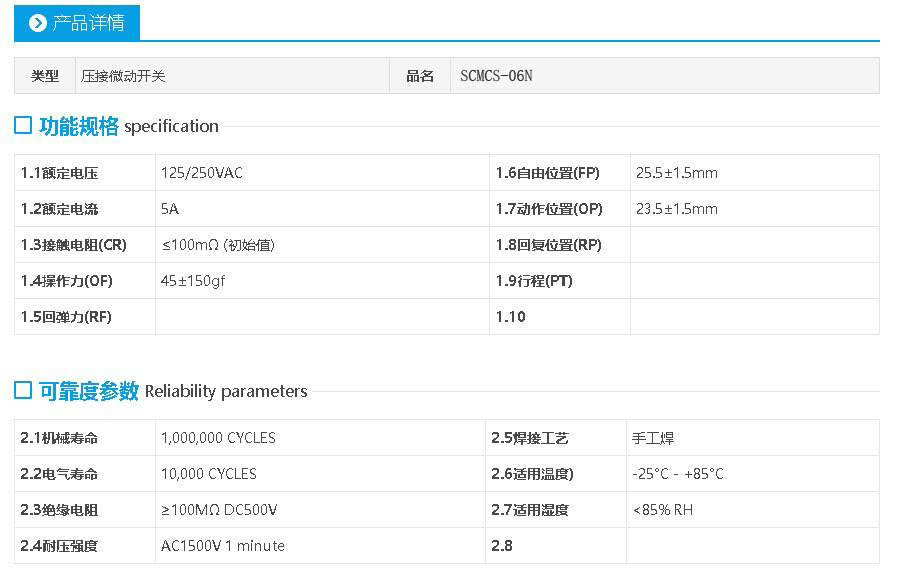The height and width of the screenshot is (576, 912).
Task: Select the 125/250VAC rated voltage value
Action: 202,173
